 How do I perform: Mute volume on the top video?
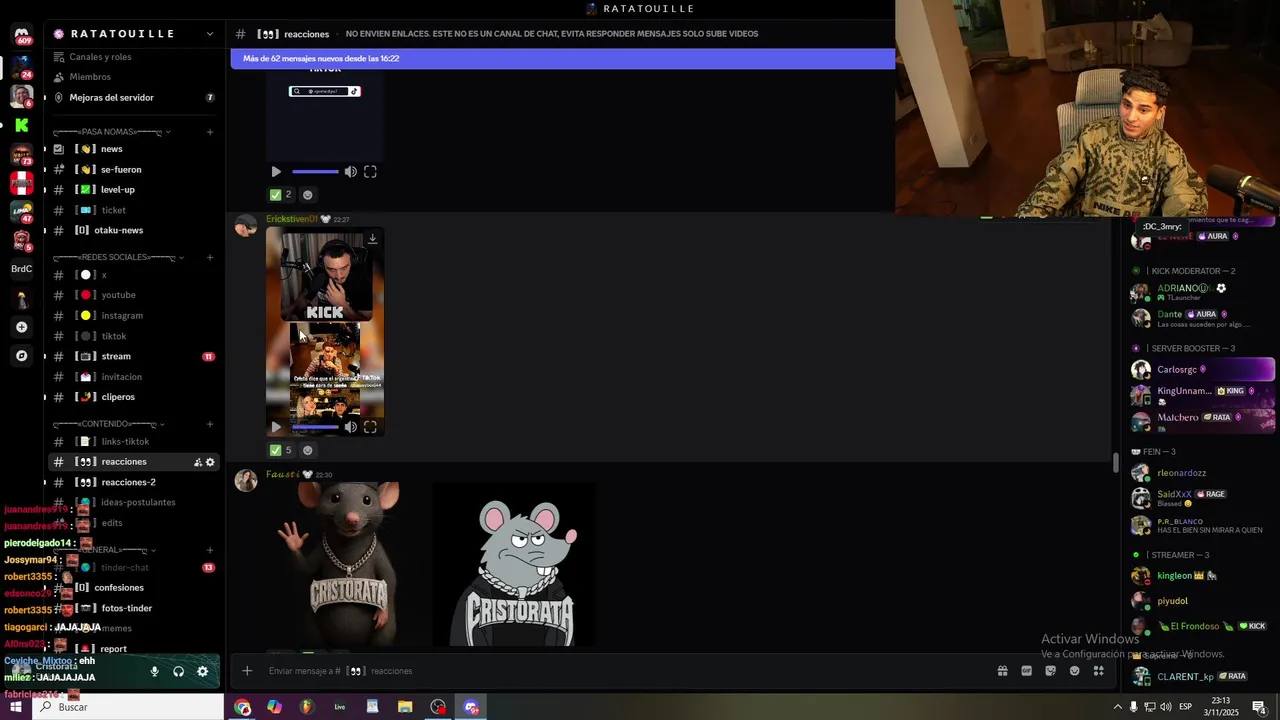tap(350, 172)
